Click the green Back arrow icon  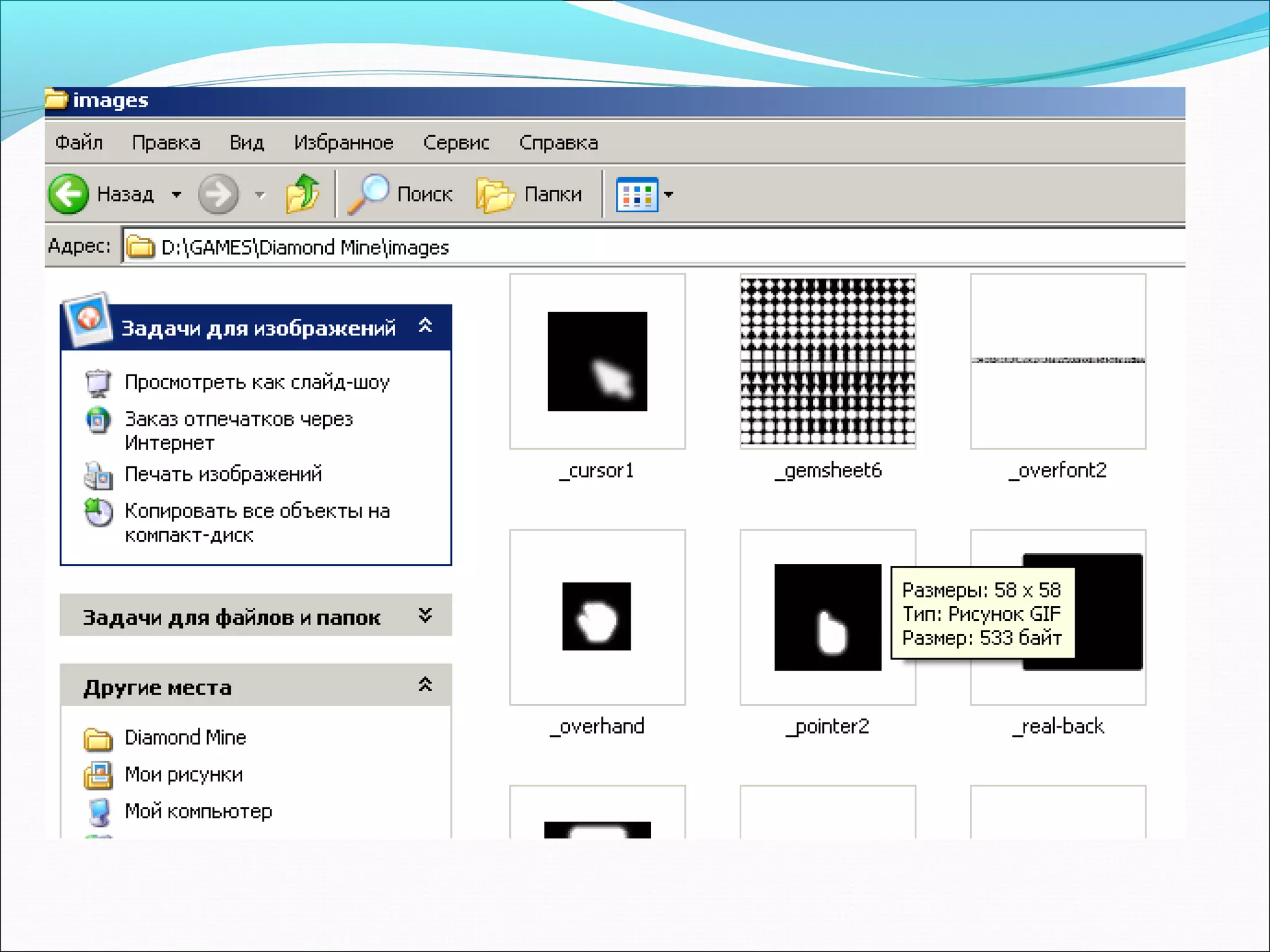click(x=69, y=195)
